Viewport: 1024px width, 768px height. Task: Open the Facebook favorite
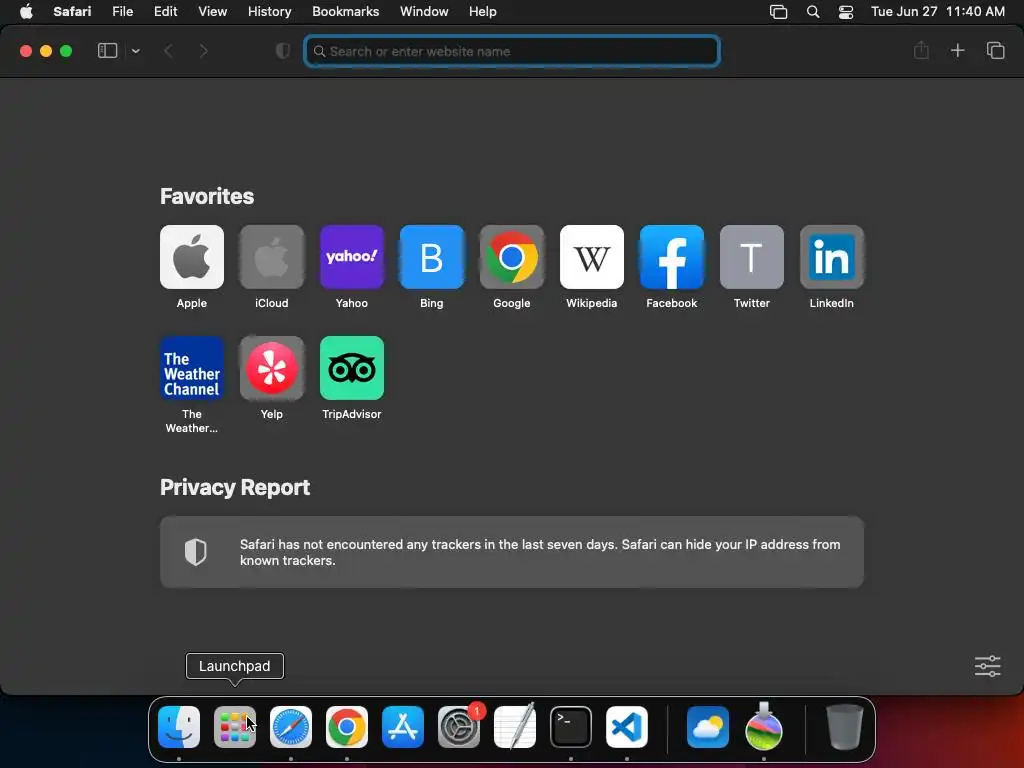(x=672, y=257)
